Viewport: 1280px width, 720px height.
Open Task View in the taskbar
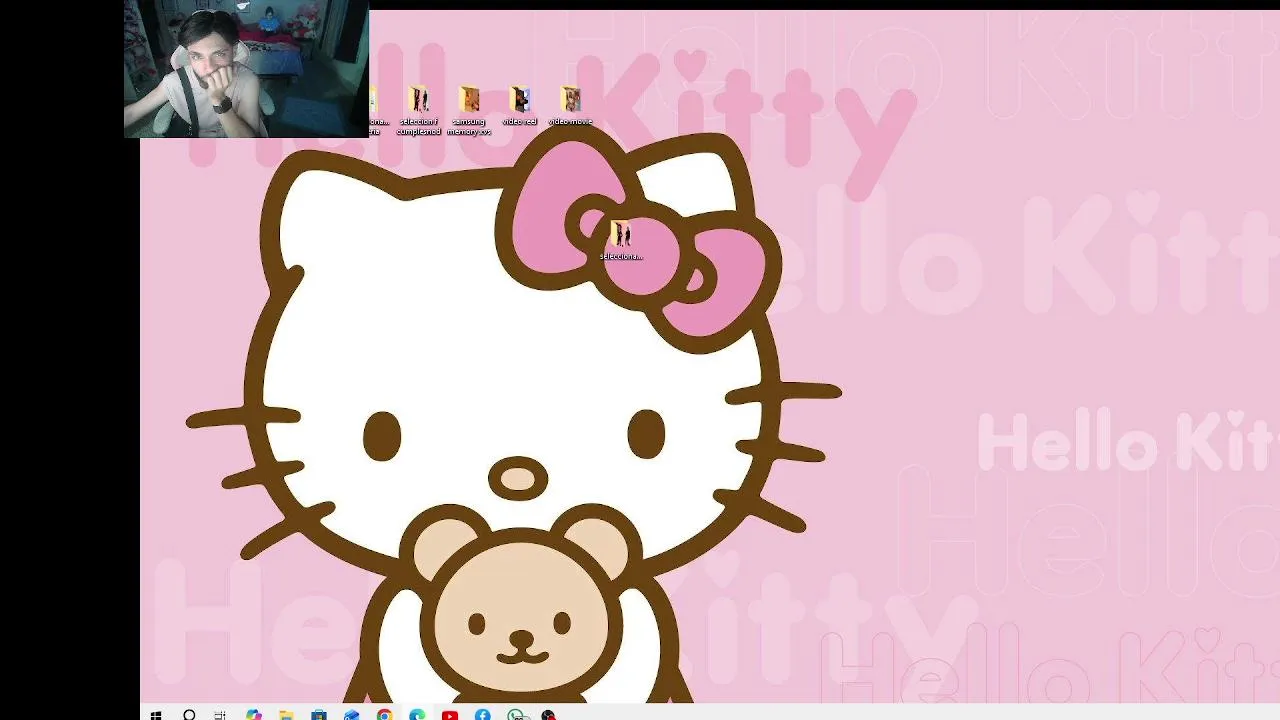click(220, 715)
